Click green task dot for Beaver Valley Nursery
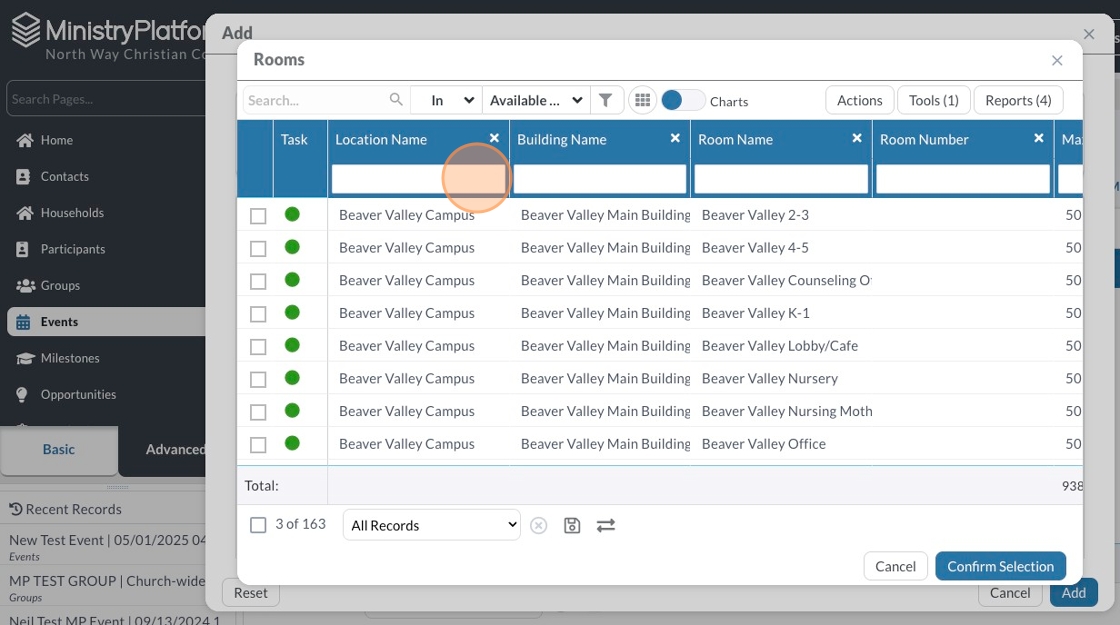The height and width of the screenshot is (625, 1120). click(x=292, y=377)
